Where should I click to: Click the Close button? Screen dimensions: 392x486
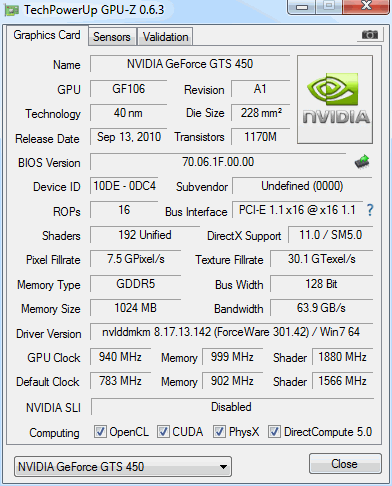pyautogui.click(x=345, y=464)
